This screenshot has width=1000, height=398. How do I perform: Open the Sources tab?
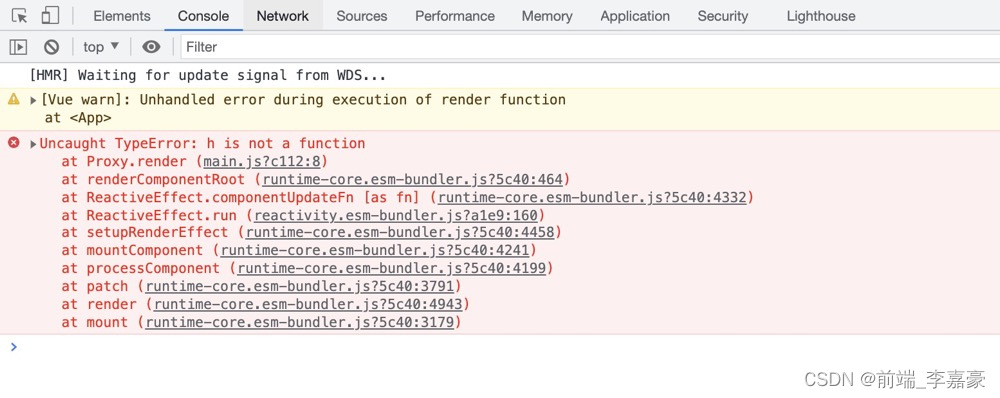coord(362,16)
